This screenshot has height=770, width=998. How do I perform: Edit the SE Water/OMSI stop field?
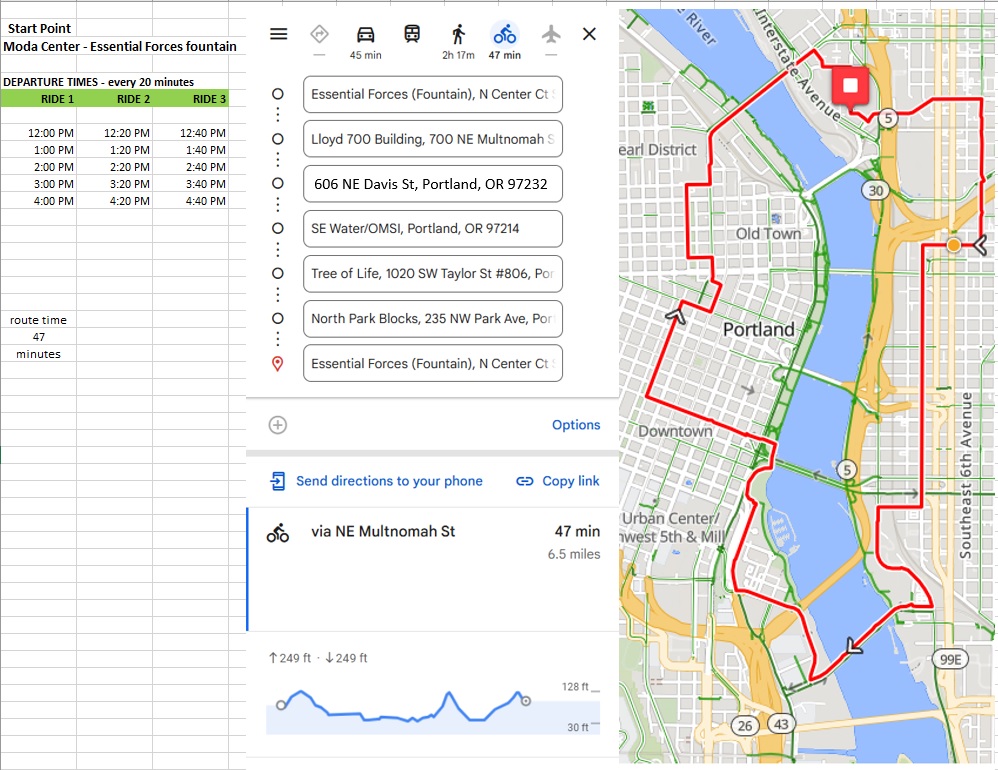[x=432, y=228]
